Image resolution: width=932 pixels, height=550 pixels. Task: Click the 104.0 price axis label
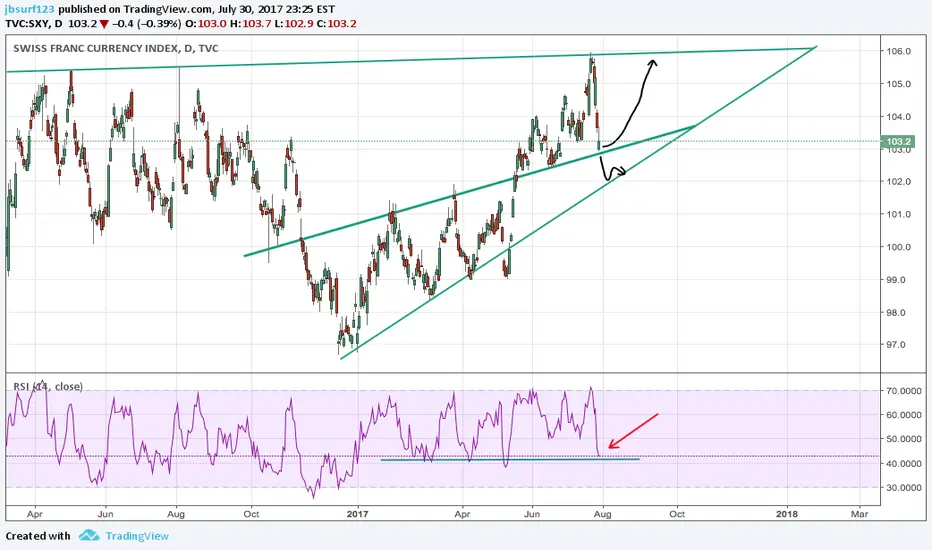point(898,117)
